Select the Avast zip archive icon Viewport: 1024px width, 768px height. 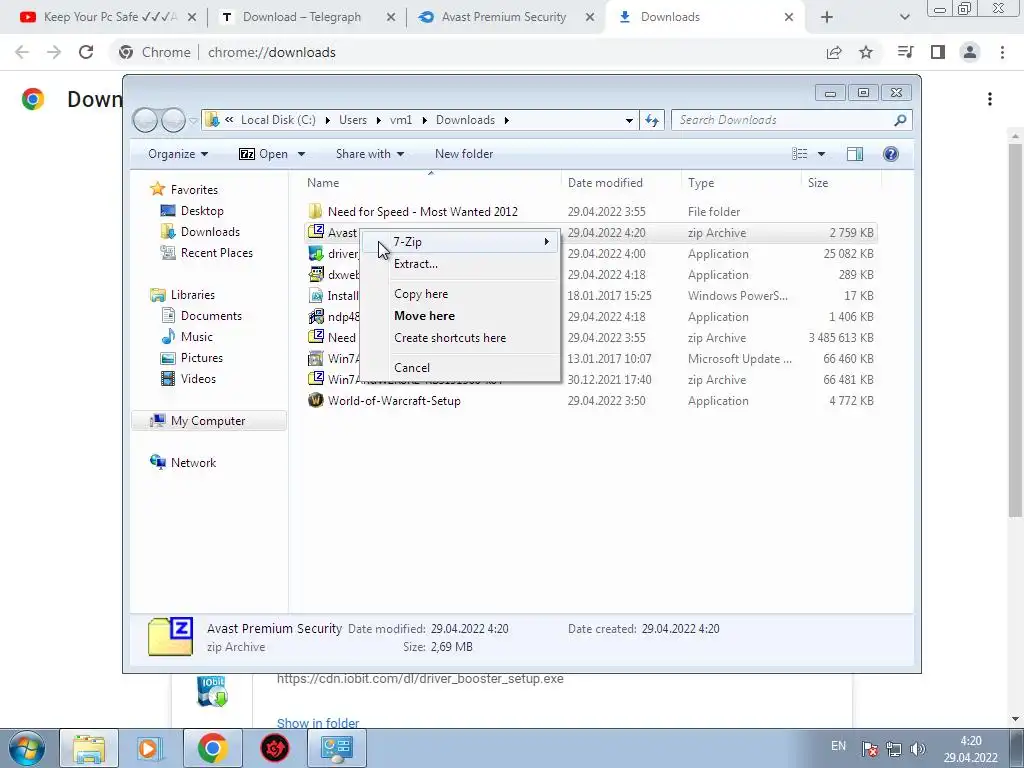point(316,232)
